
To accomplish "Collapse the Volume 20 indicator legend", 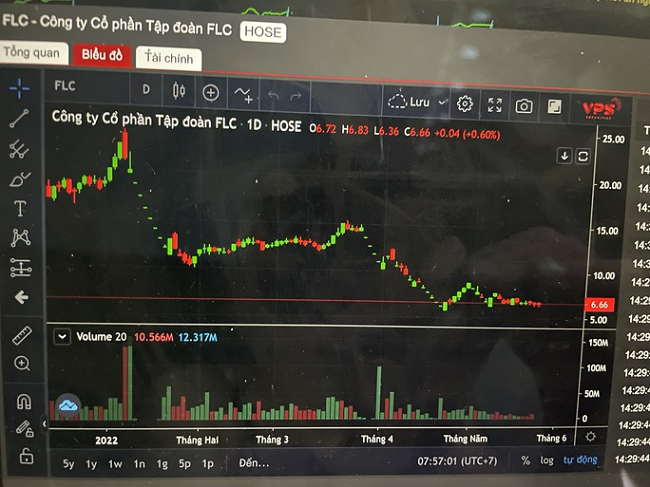I will click(x=62, y=337).
